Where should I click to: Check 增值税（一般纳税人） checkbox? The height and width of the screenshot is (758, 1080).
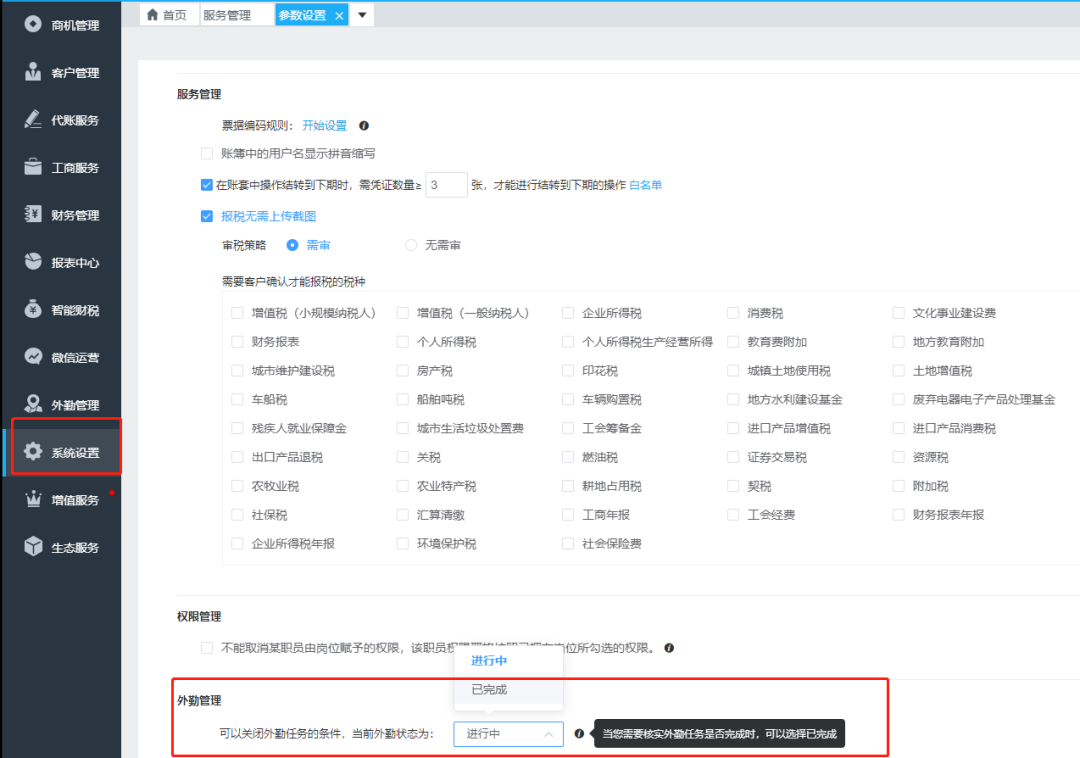(403, 313)
